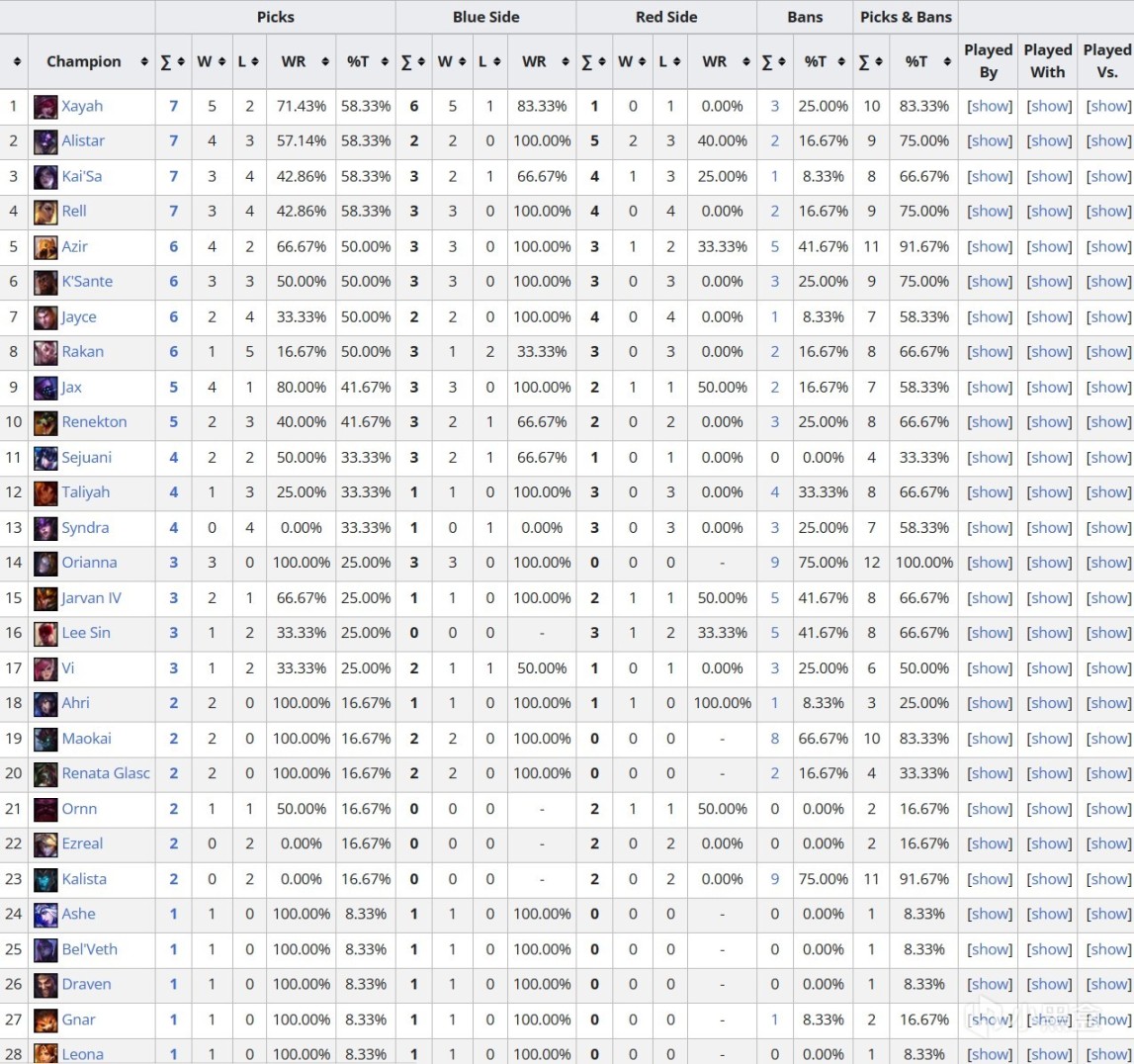Show Played With for Alistar
This screenshot has width=1134, height=1064.
pos(1049,141)
